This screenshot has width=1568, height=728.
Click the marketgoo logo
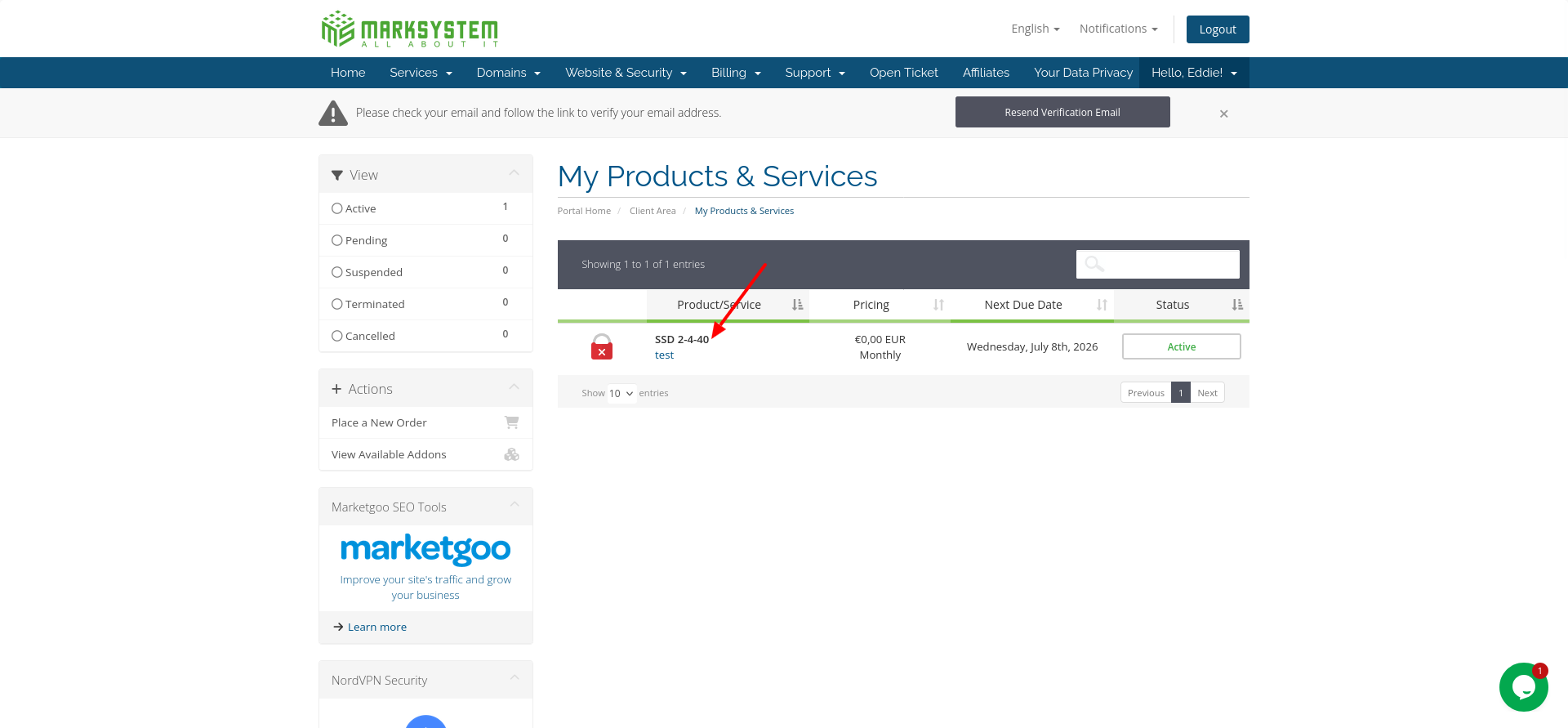[425, 549]
